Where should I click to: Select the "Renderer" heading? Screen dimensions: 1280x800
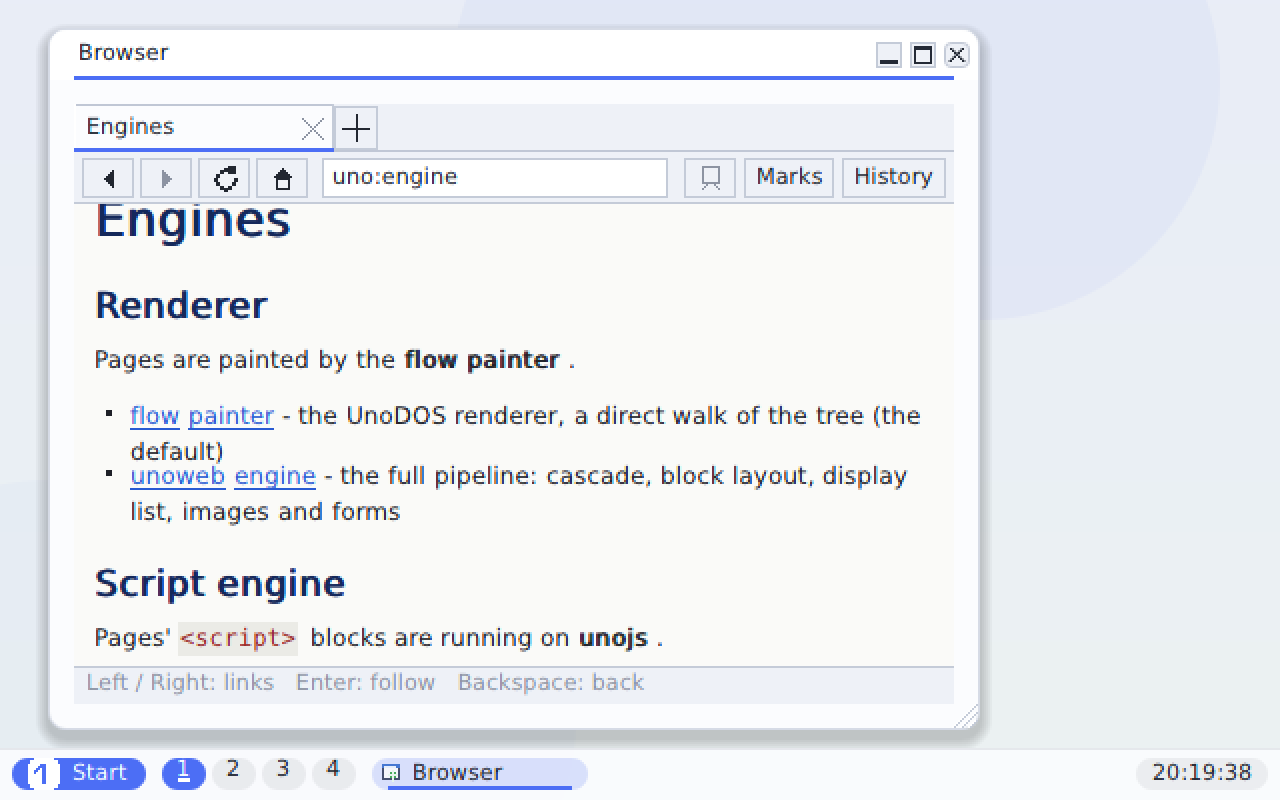pyautogui.click(x=181, y=305)
